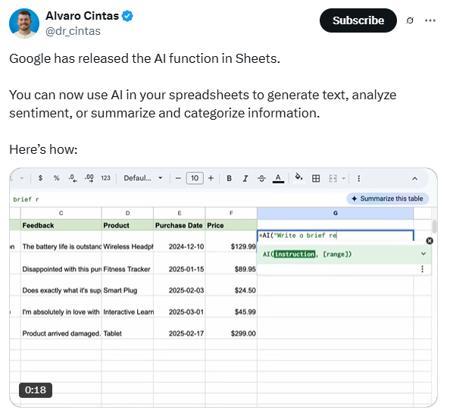Open merge cells dropdown arrow

(x=343, y=178)
